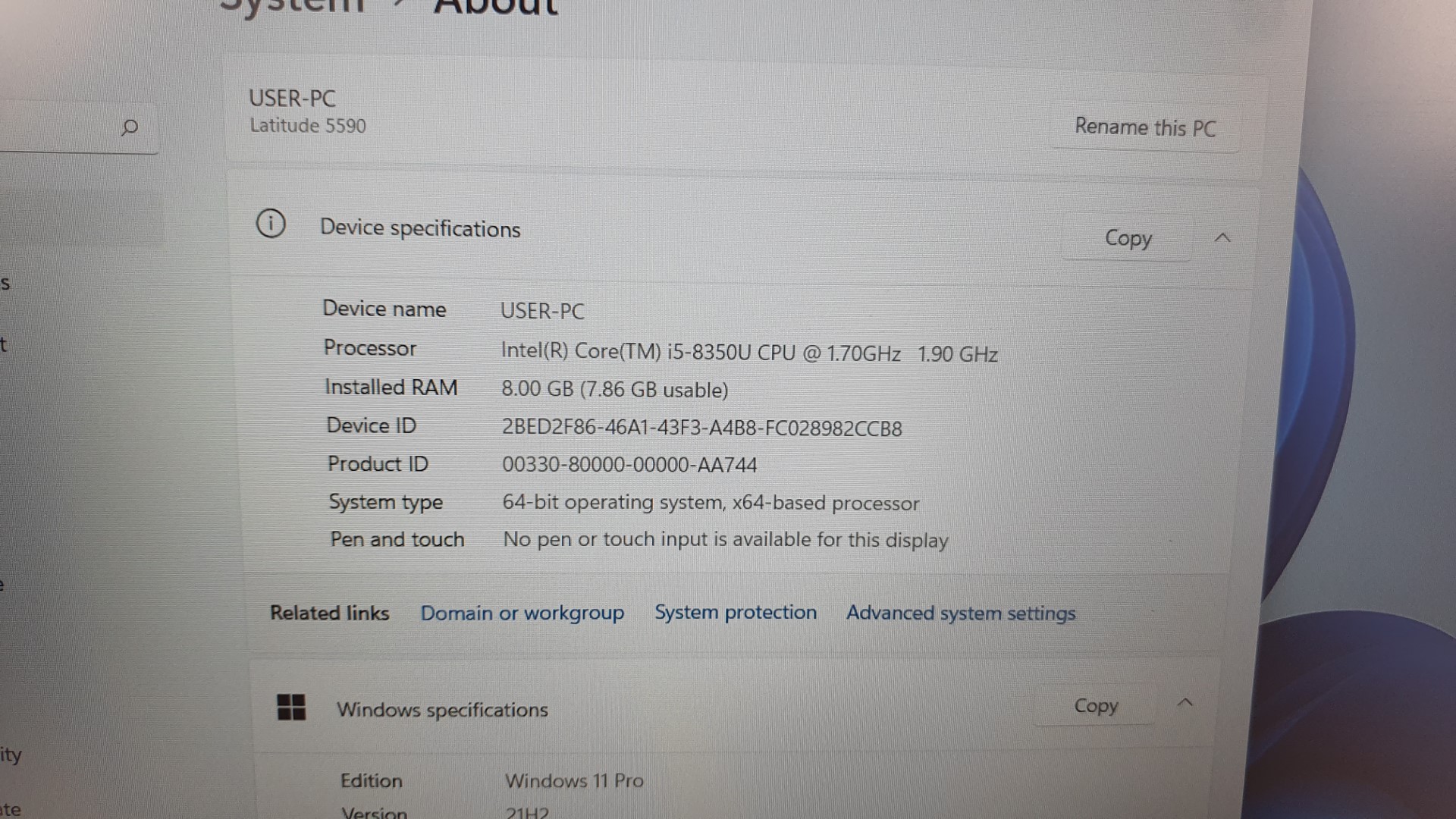Click Rename this PC button
Image resolution: width=1456 pixels, height=819 pixels.
1145,127
